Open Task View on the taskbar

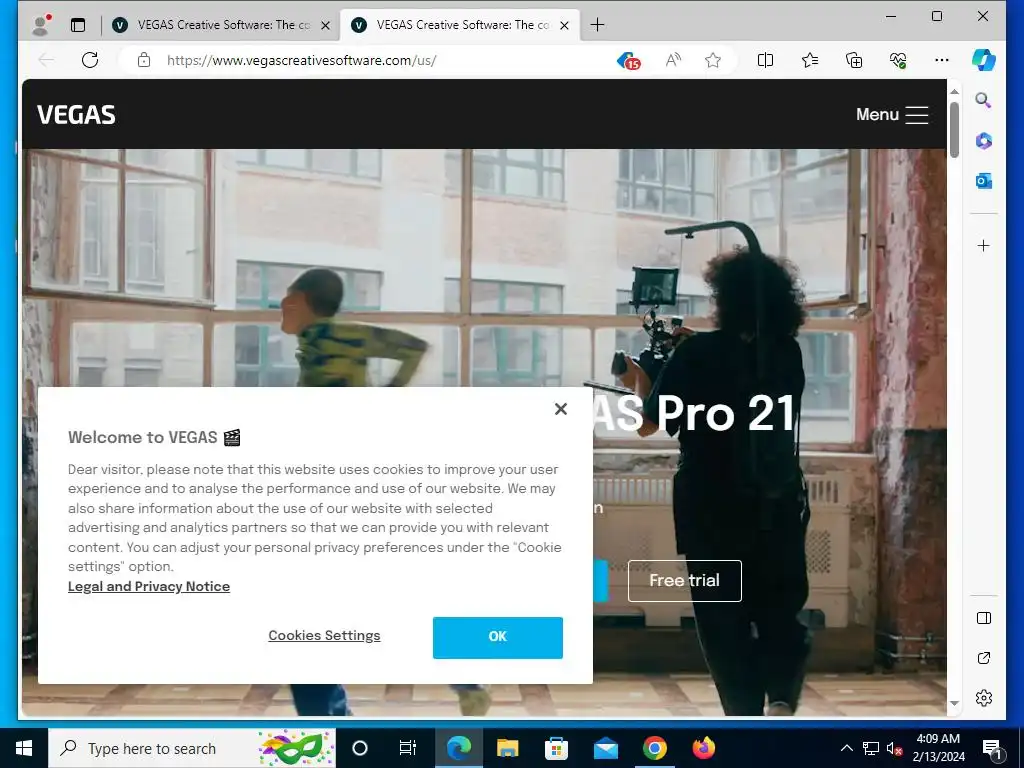click(408, 748)
